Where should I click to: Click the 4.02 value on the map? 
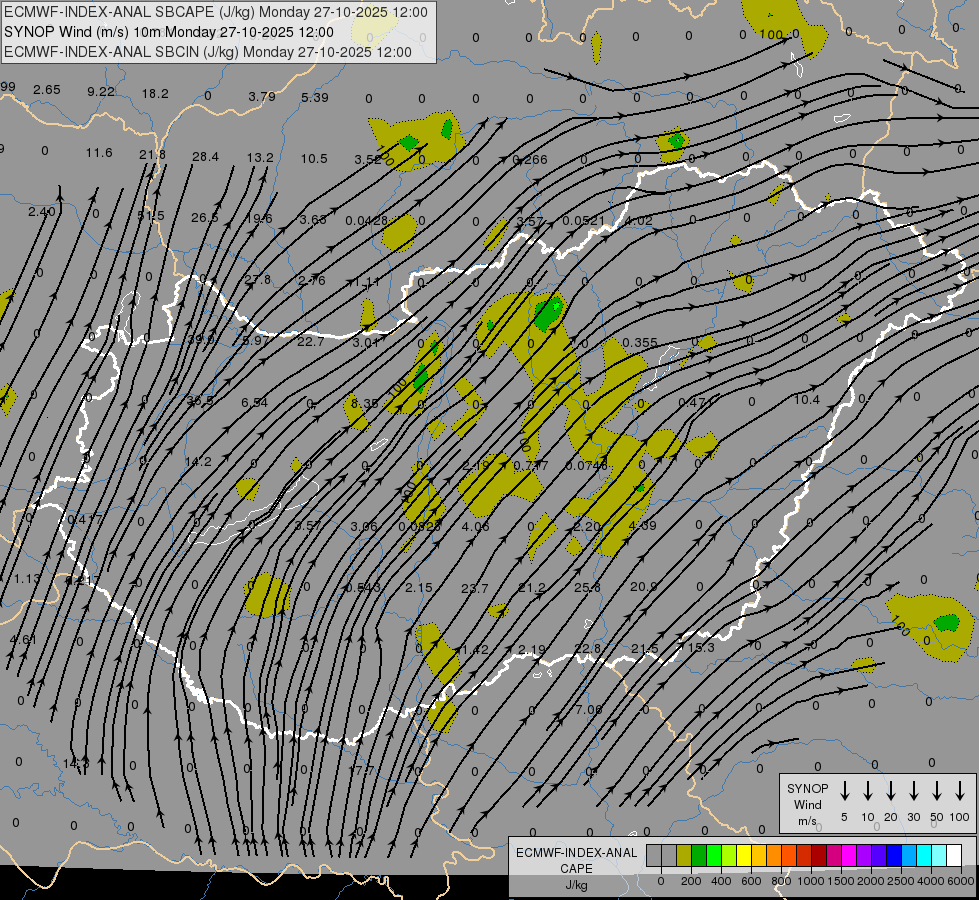(x=638, y=220)
